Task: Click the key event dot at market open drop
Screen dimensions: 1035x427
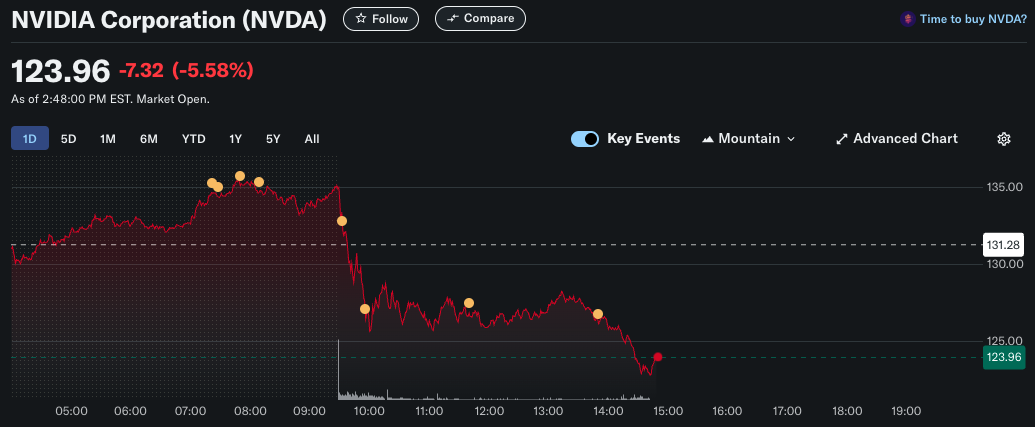Action: click(342, 221)
